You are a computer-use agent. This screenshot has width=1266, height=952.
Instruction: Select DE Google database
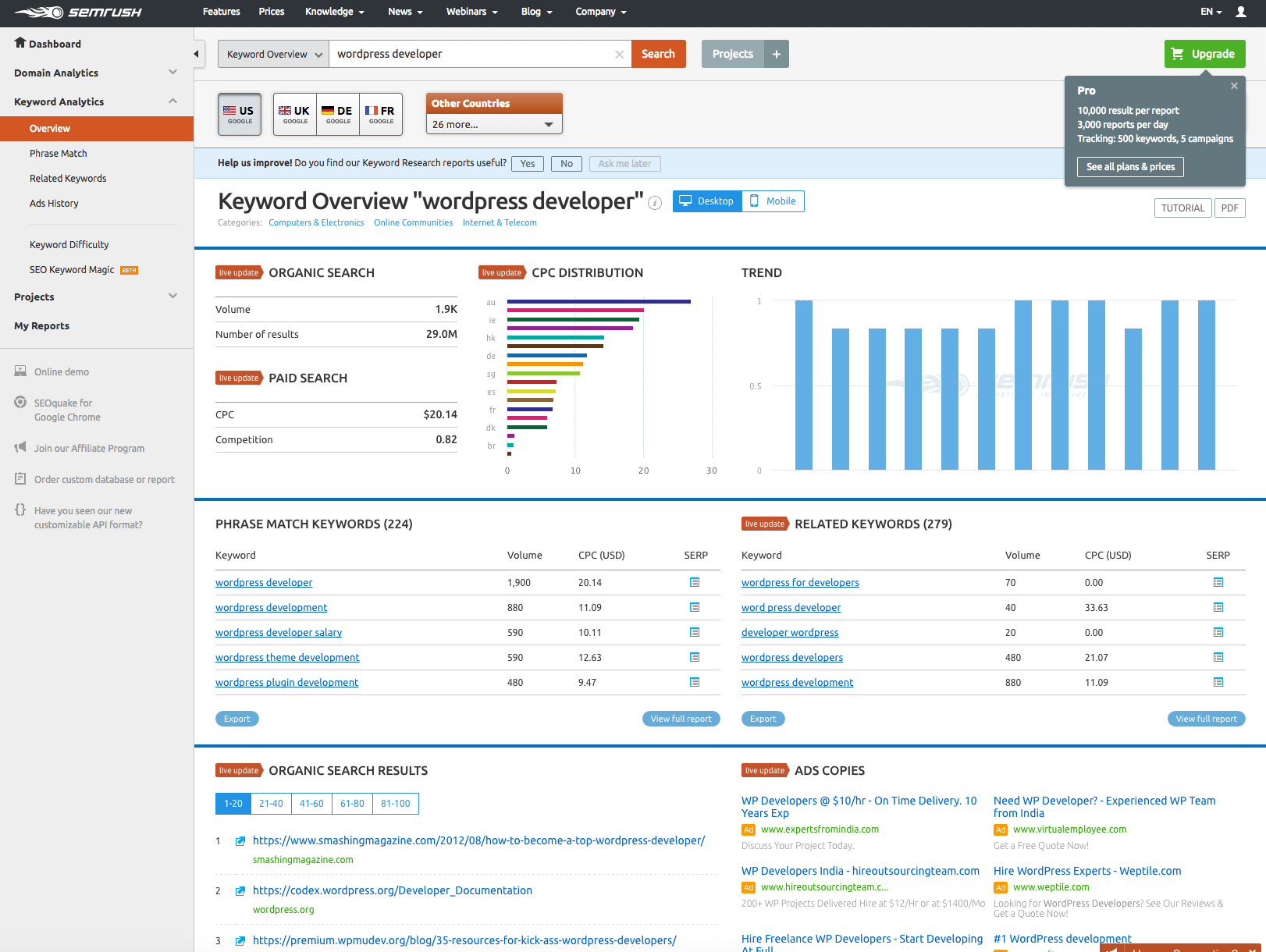pyautogui.click(x=337, y=114)
